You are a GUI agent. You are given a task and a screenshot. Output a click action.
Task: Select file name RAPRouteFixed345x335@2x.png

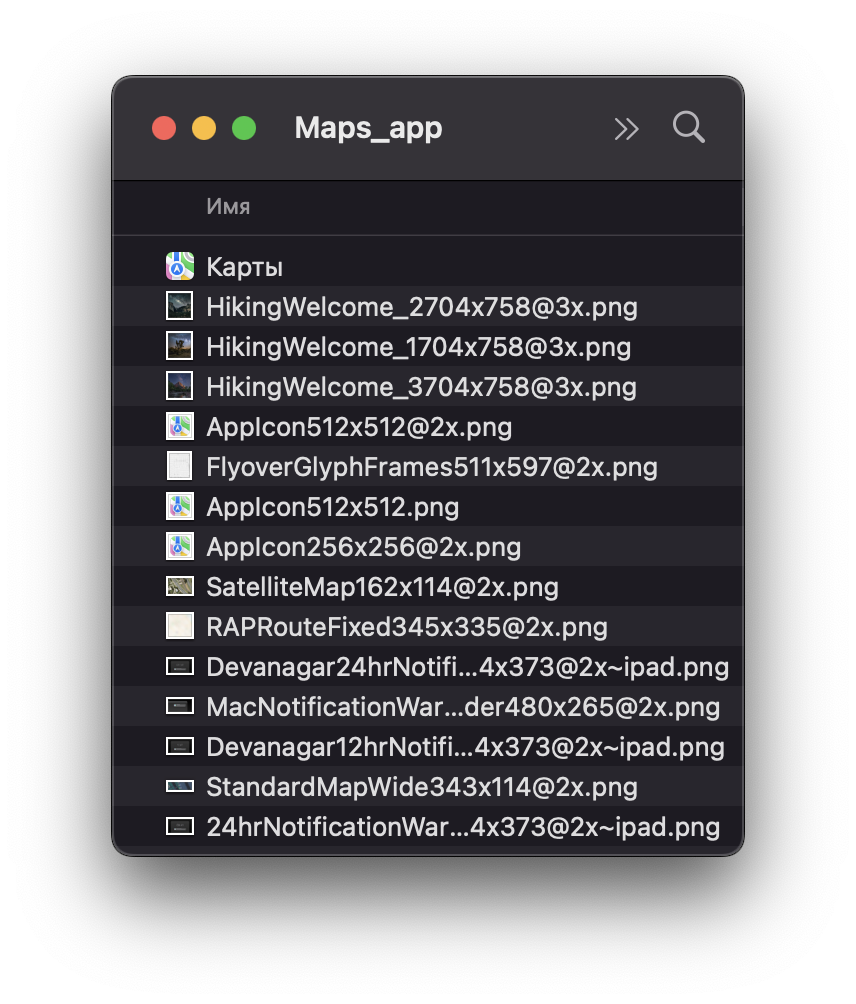coord(407,628)
